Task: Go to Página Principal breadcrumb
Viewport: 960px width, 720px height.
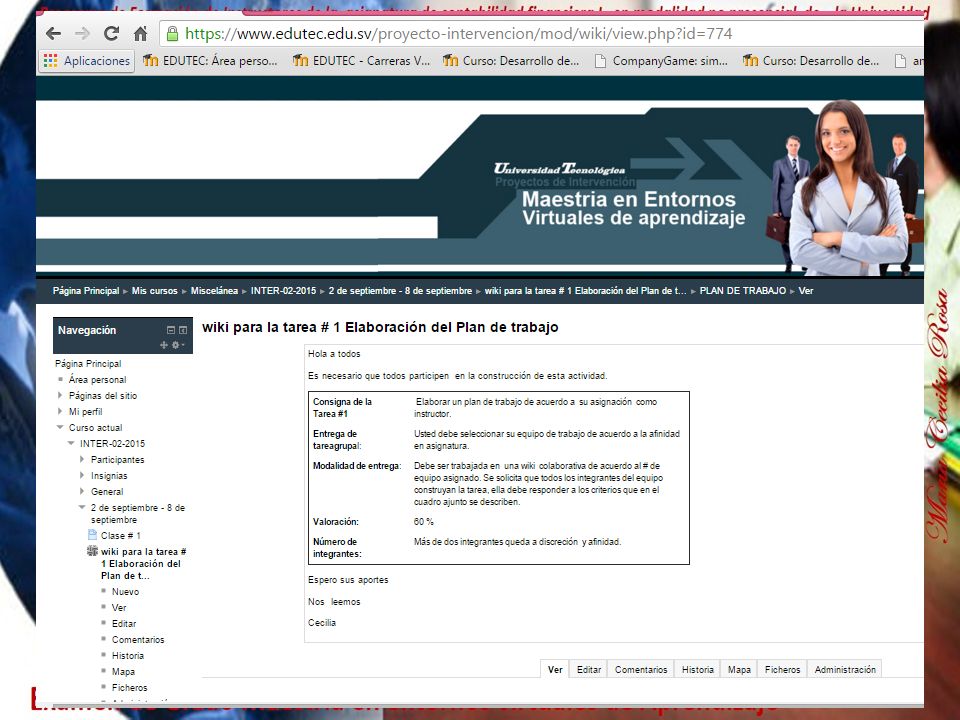Action: (86, 291)
